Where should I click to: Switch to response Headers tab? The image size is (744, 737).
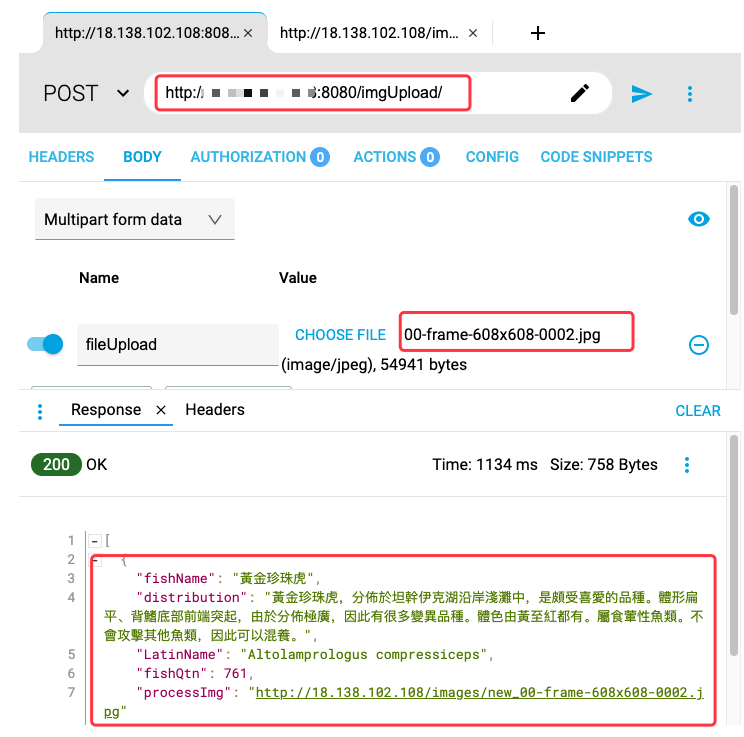[214, 410]
